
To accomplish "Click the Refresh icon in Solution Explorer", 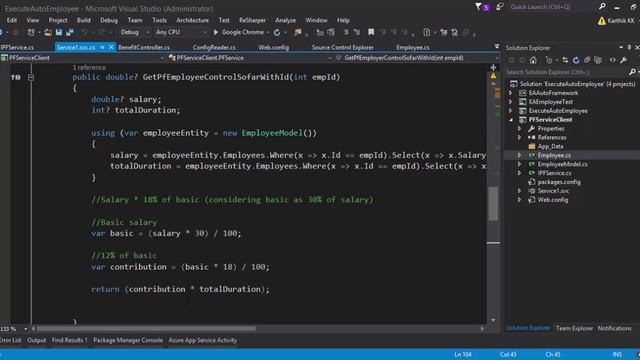I will tap(576, 60).
